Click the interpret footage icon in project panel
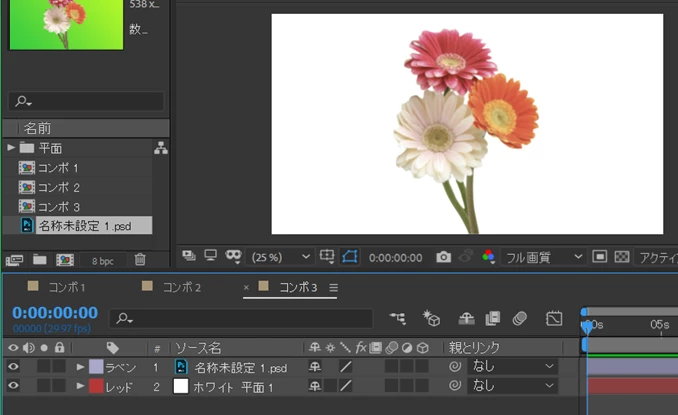 click(x=14, y=260)
